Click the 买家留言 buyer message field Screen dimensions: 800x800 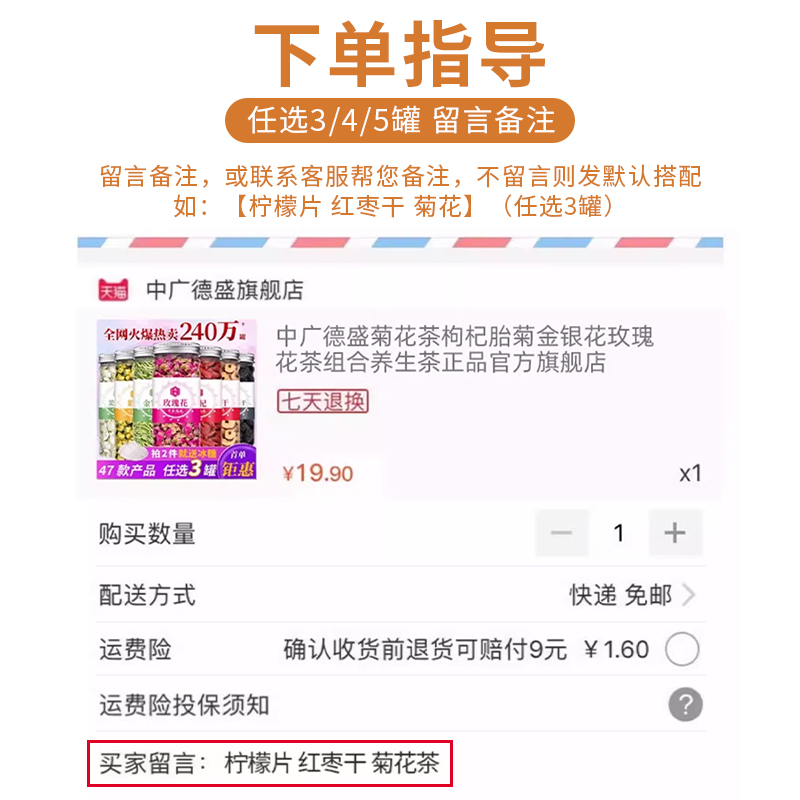click(270, 763)
